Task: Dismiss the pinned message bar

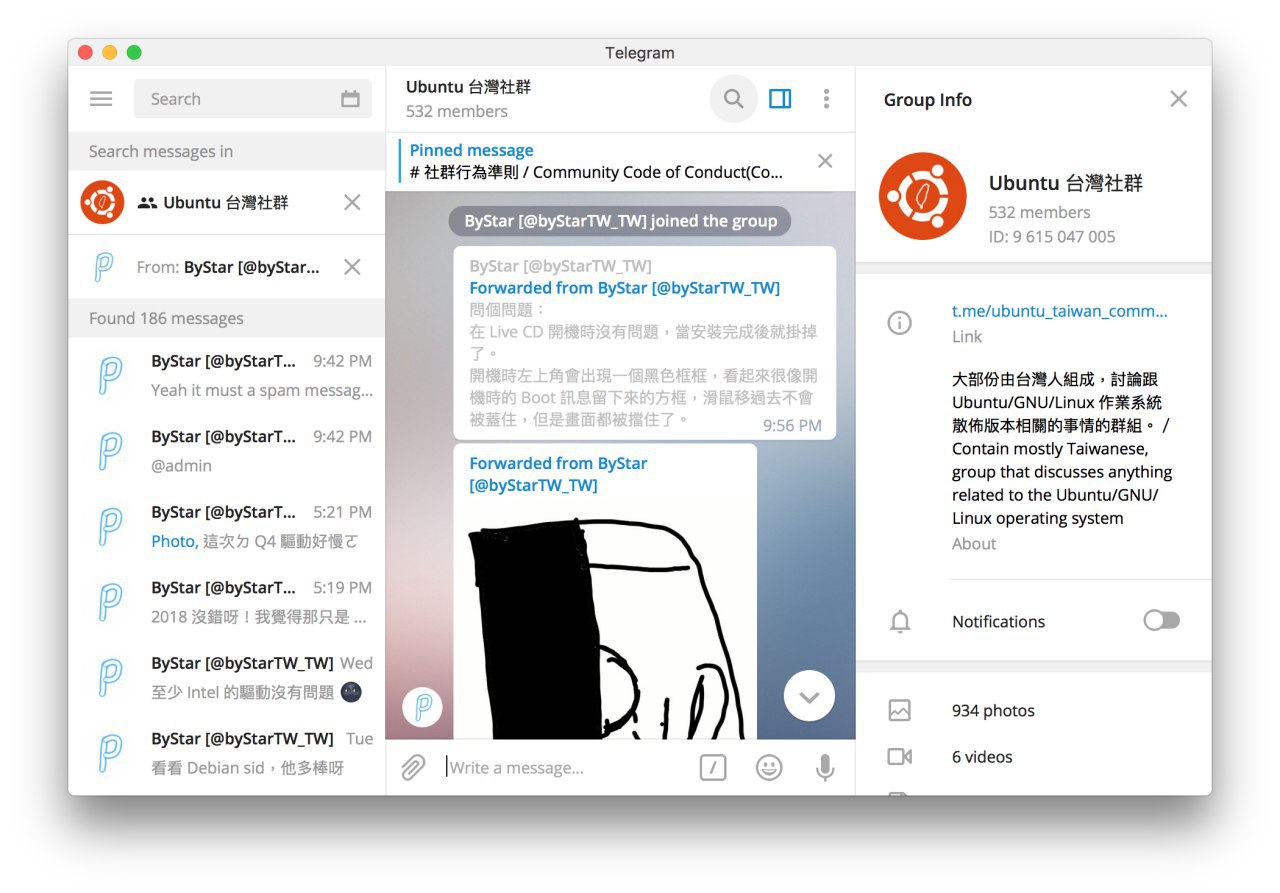Action: (x=825, y=161)
